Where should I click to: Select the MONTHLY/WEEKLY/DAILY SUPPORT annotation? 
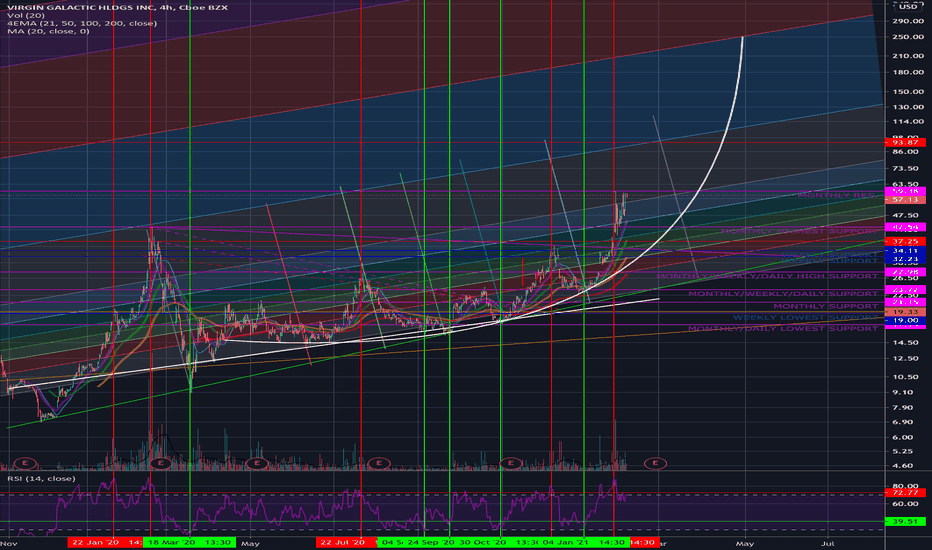point(783,294)
